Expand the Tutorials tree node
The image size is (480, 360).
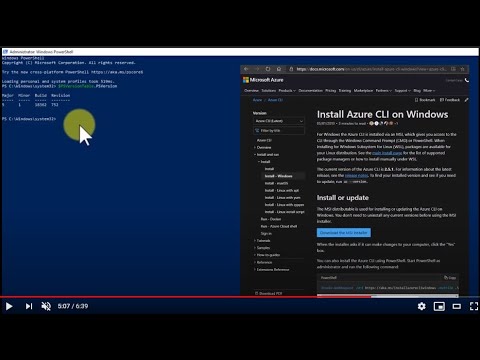click(x=263, y=241)
